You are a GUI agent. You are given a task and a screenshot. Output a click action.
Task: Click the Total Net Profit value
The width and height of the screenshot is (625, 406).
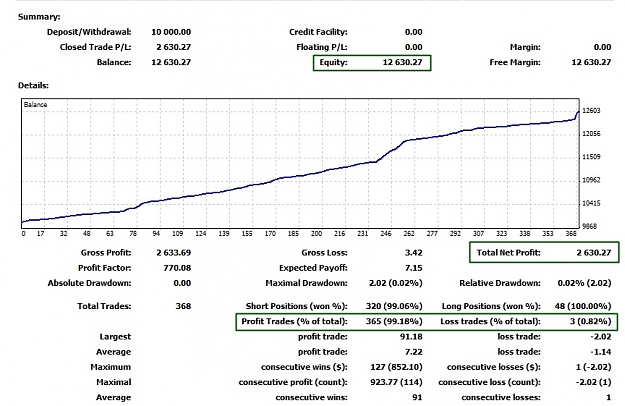click(594, 253)
